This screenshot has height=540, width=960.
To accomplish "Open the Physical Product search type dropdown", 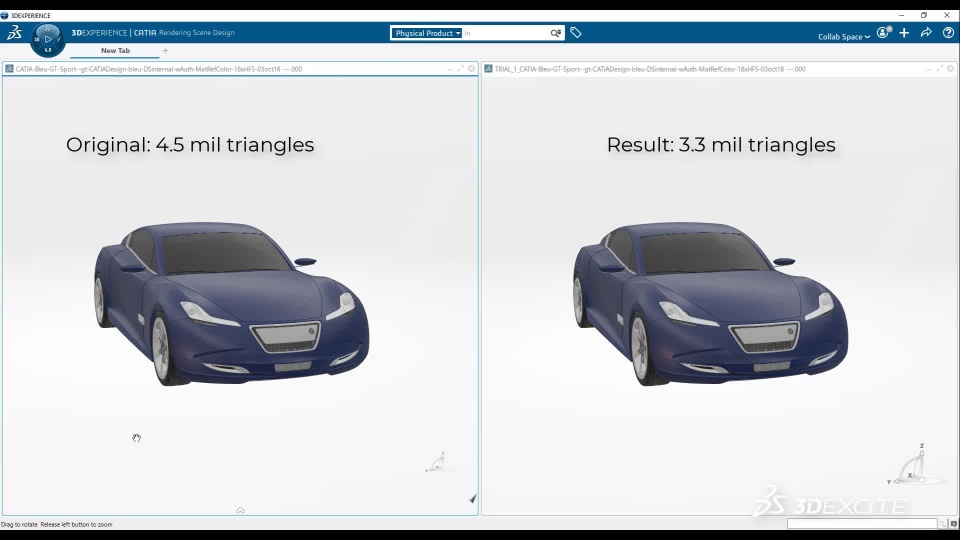I will 427,33.
